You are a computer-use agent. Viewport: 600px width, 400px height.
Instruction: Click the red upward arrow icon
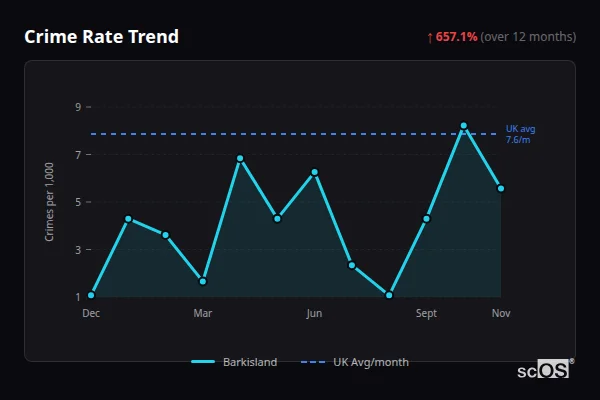coord(430,38)
